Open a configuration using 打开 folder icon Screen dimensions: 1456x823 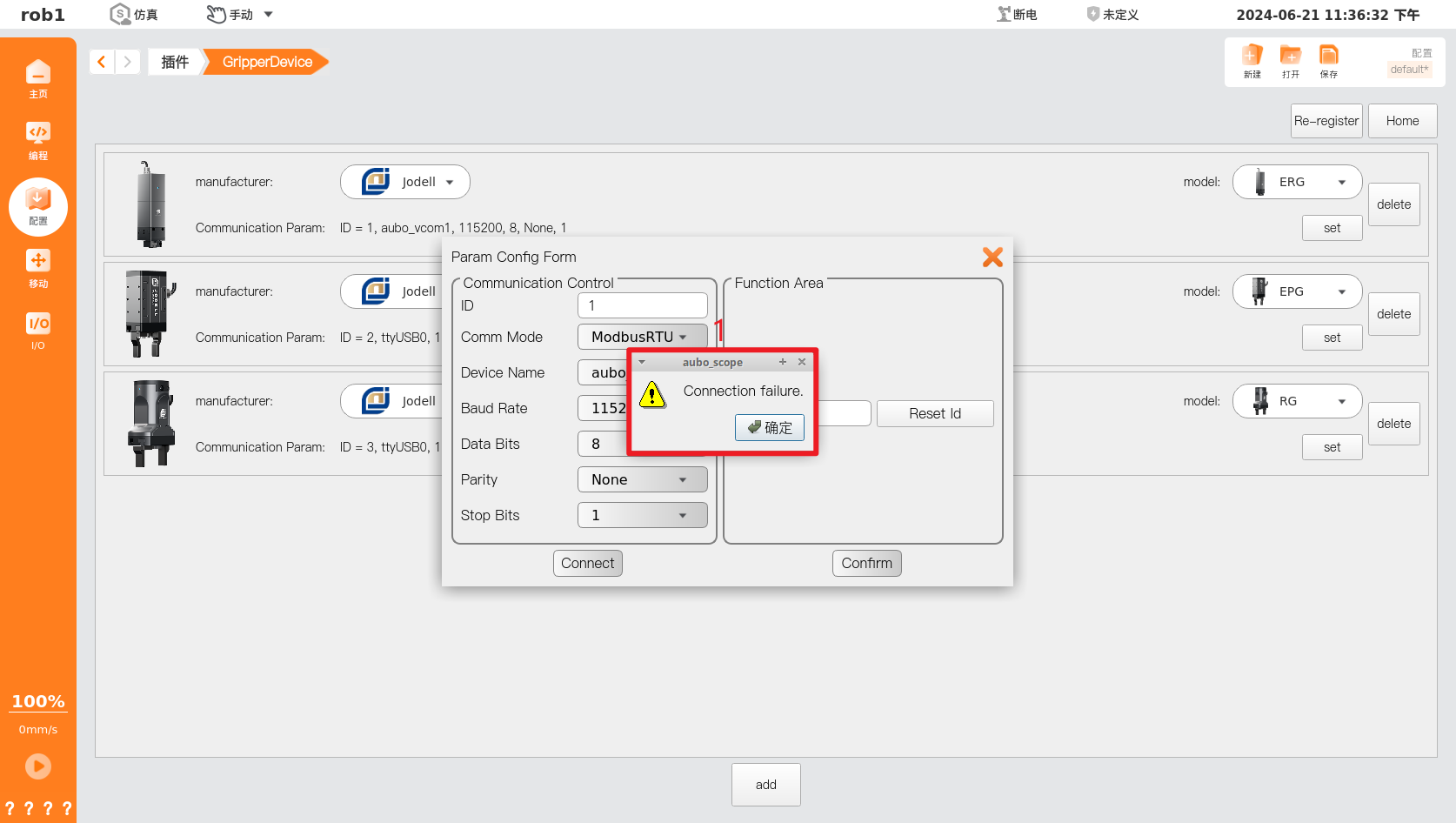[1291, 61]
